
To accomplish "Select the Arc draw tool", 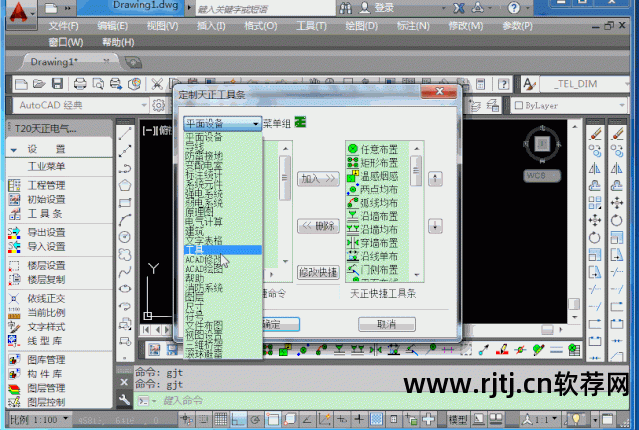I will pos(125,220).
